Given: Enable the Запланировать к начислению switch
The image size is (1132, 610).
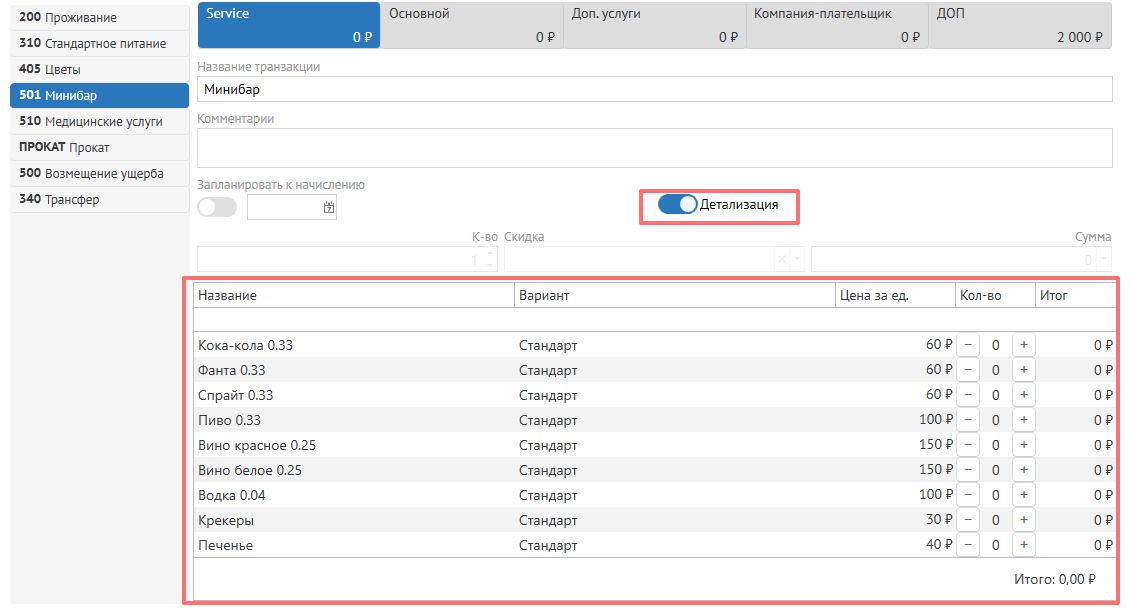Looking at the screenshot, I should (217, 207).
